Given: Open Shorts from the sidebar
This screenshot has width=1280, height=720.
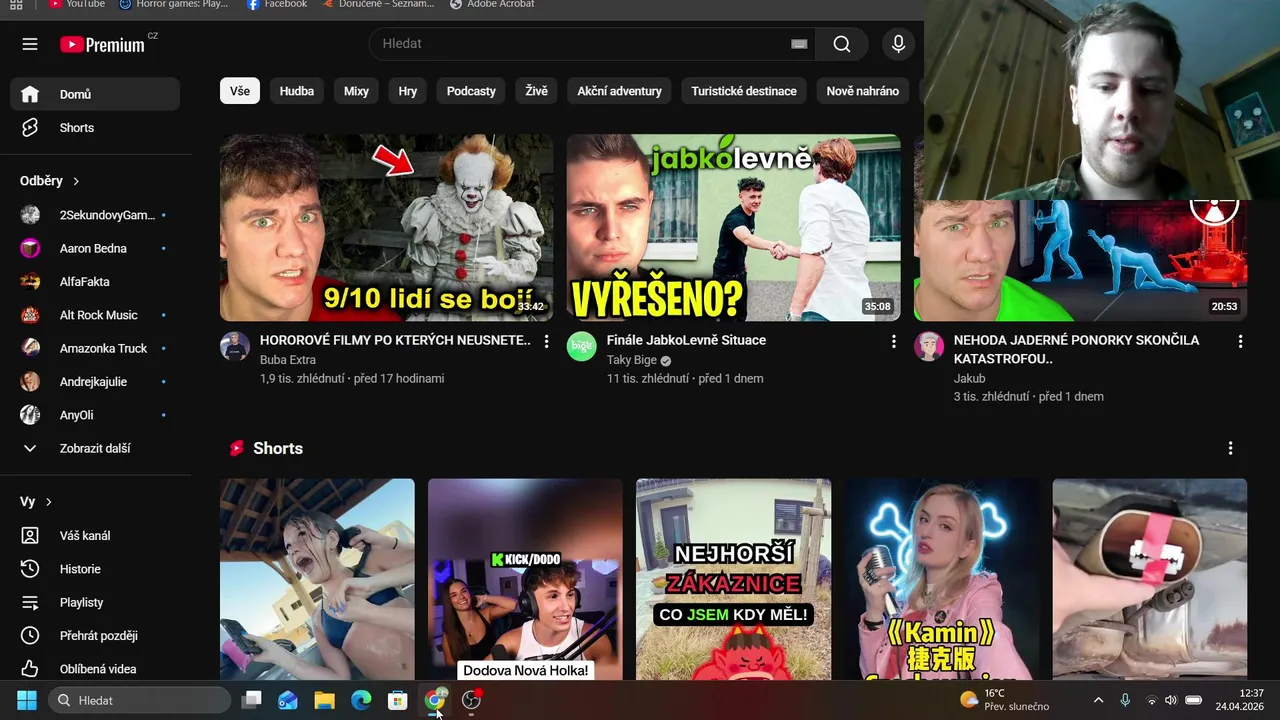Looking at the screenshot, I should [x=95, y=128].
